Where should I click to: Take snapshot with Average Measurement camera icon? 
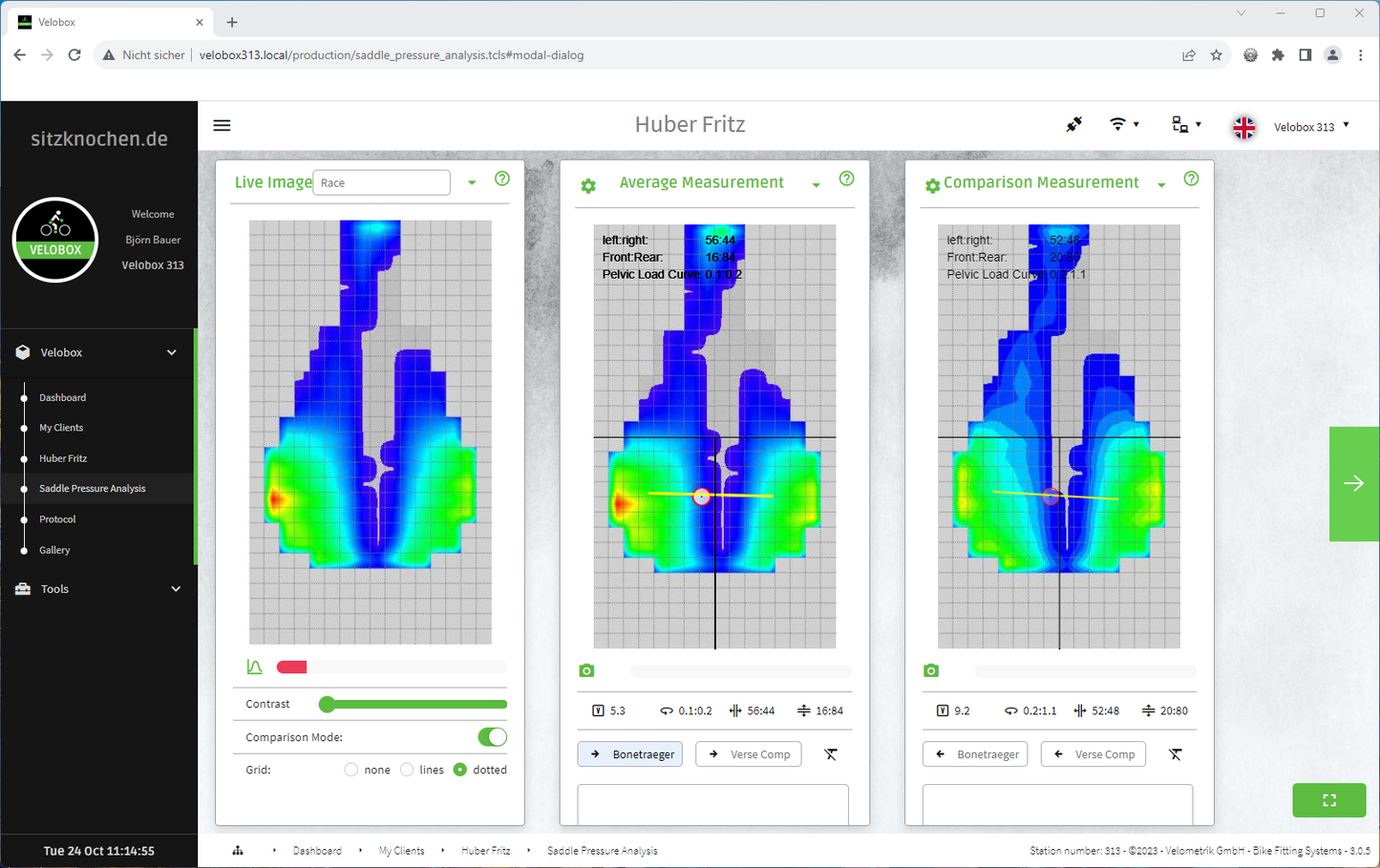click(586, 671)
